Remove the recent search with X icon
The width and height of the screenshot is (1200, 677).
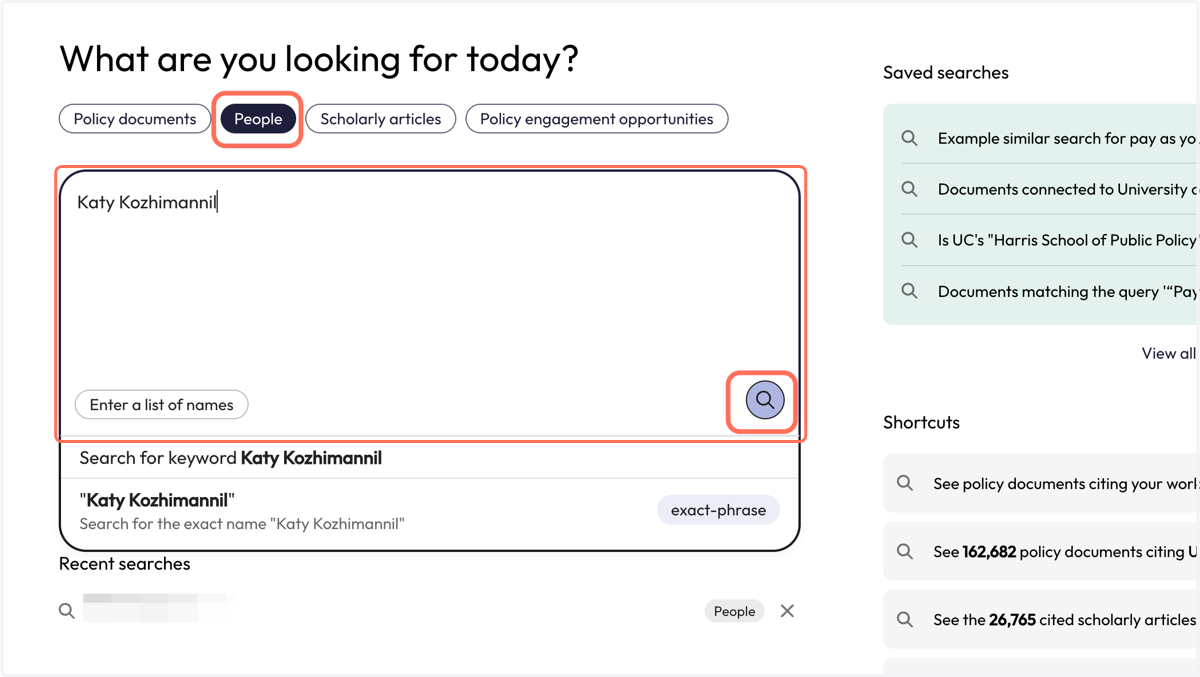(787, 611)
